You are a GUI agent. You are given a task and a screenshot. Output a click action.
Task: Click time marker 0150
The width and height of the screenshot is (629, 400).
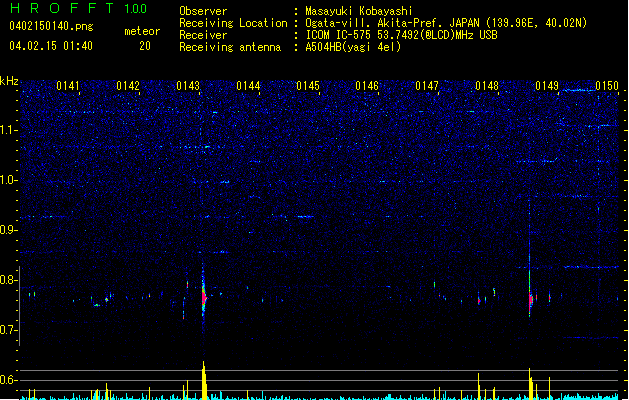607,86
